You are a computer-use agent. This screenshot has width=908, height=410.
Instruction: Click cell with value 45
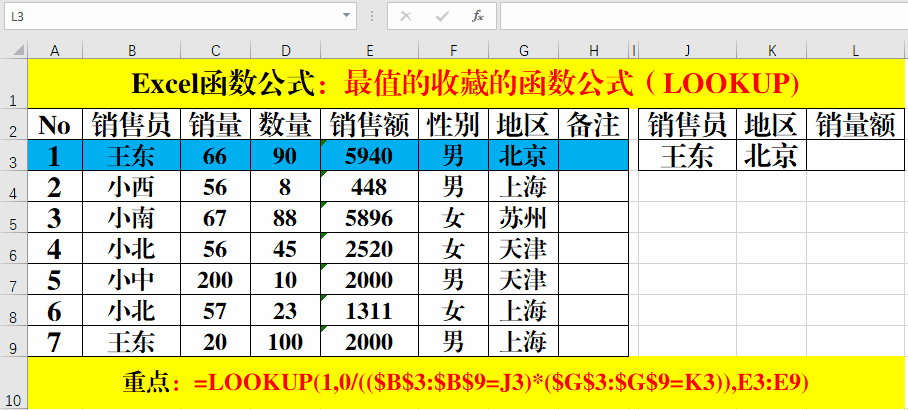click(x=285, y=248)
